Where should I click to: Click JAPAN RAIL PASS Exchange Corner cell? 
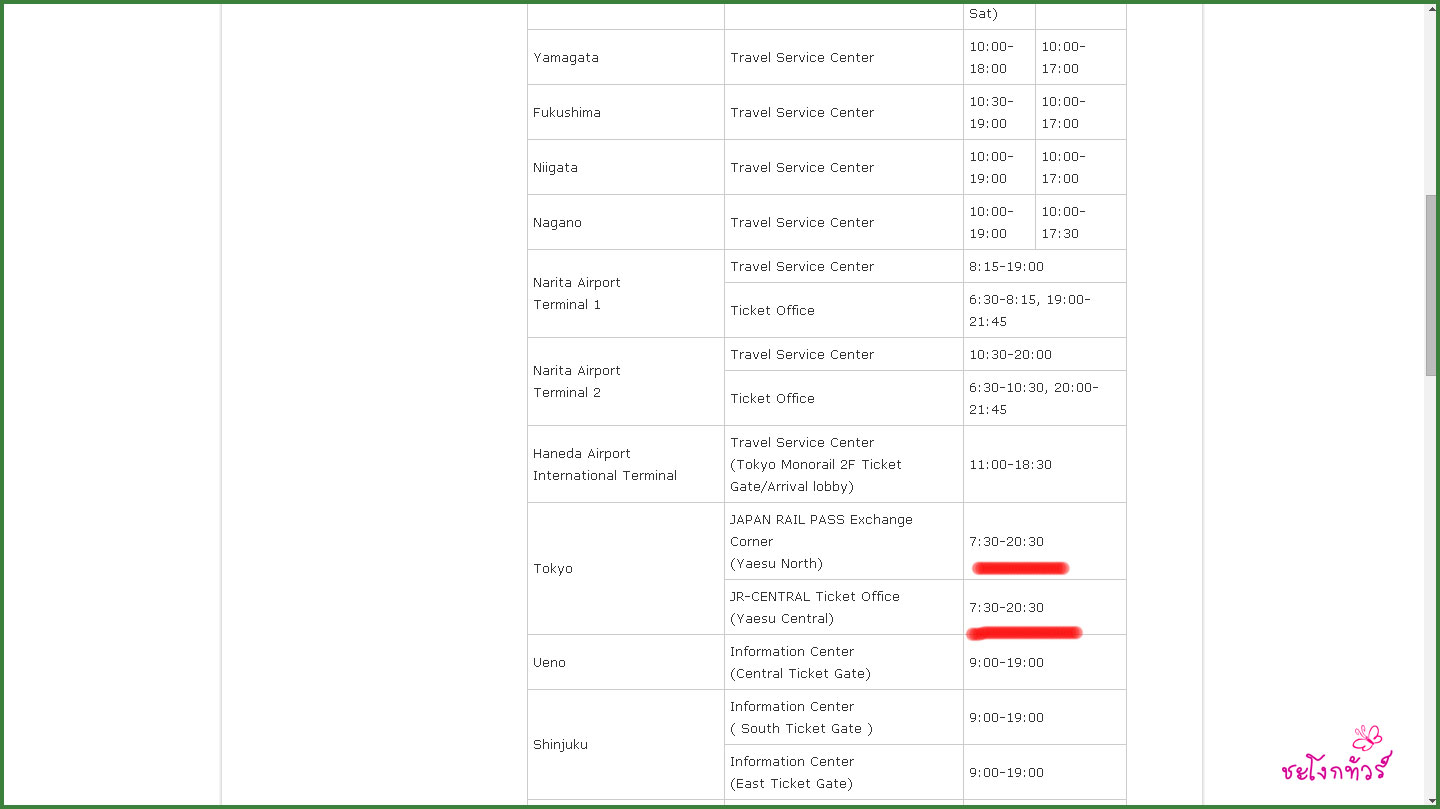tap(844, 541)
